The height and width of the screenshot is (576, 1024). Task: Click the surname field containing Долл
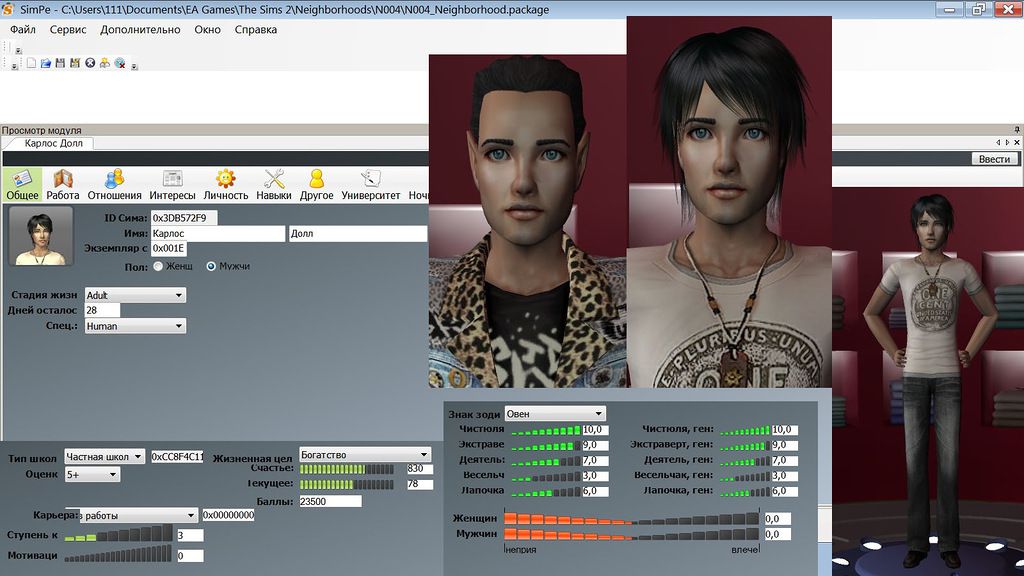coord(358,233)
